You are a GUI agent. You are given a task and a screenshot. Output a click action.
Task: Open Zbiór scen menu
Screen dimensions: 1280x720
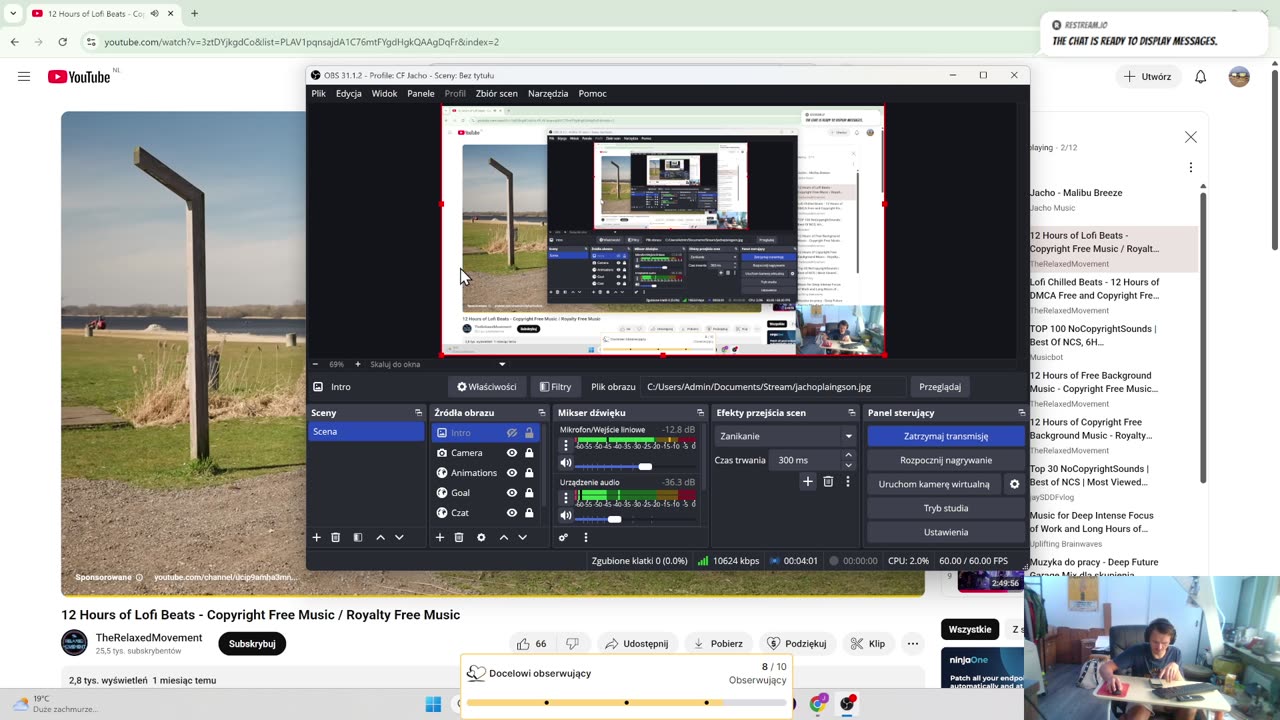[496, 93]
